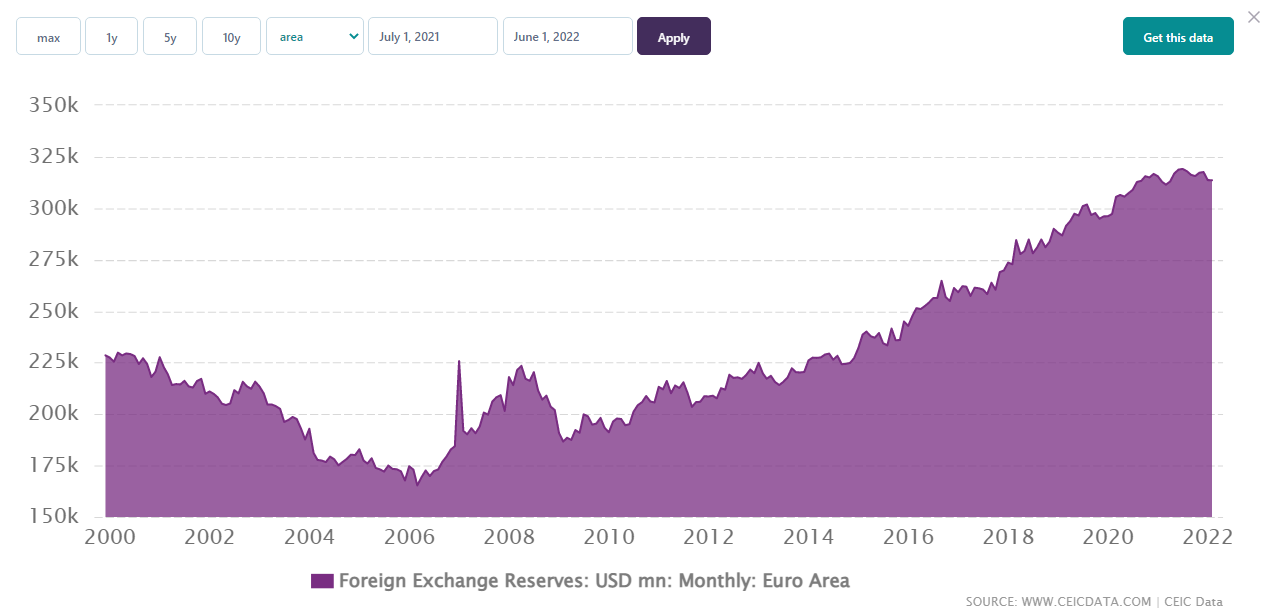Choose the 10y time range

(231, 37)
